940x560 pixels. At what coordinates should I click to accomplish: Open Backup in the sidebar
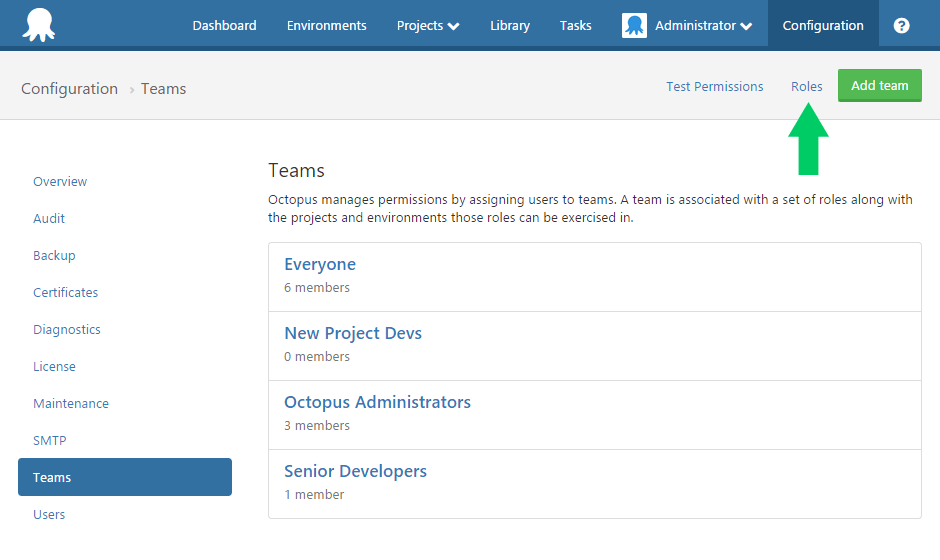click(54, 255)
